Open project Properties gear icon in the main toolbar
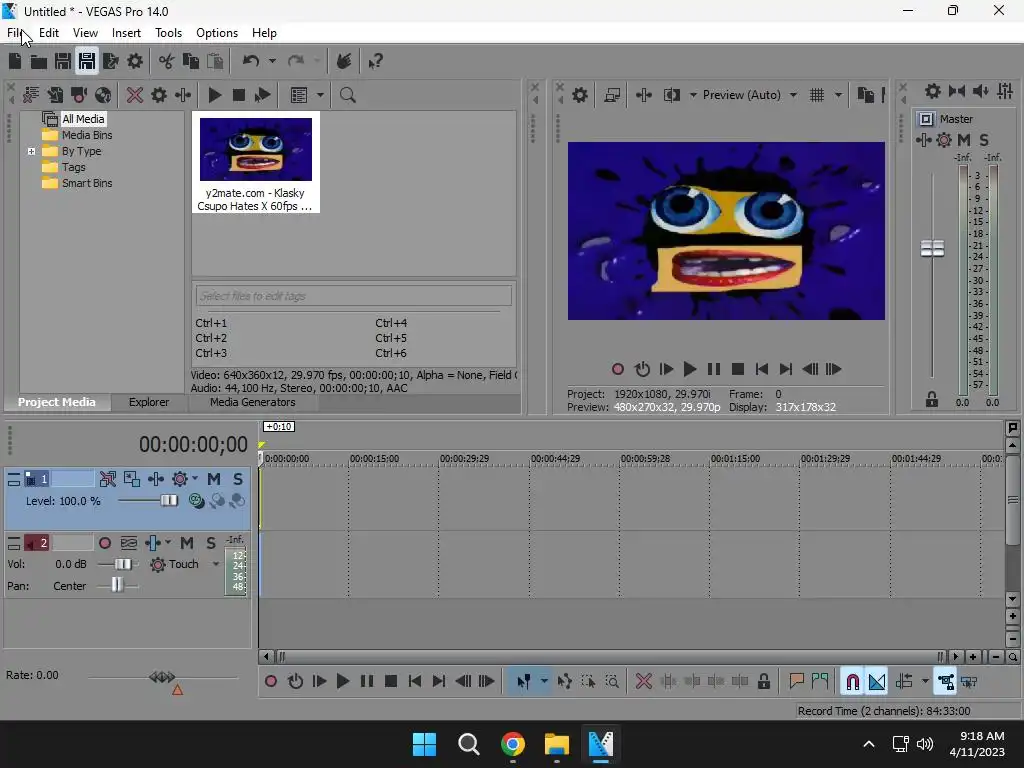This screenshot has width=1024, height=768. click(135, 61)
